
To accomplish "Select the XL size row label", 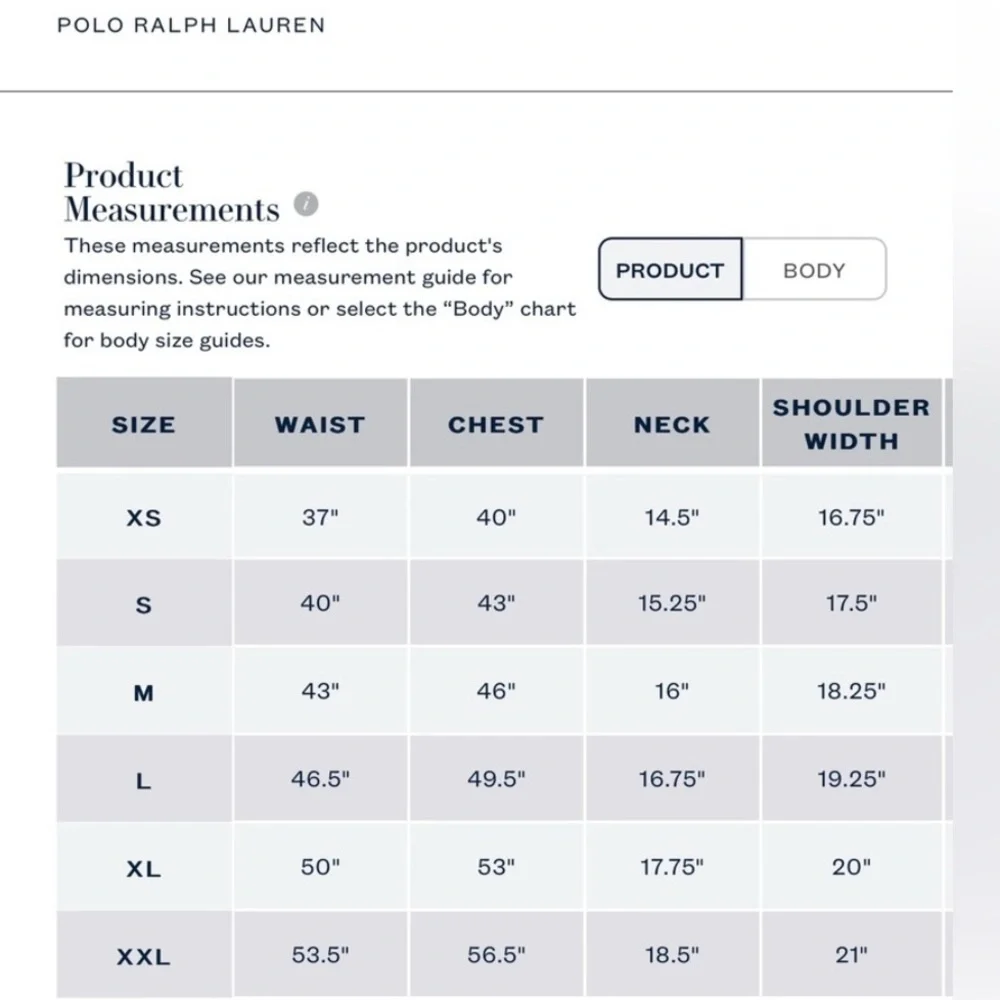I will coord(144,868).
